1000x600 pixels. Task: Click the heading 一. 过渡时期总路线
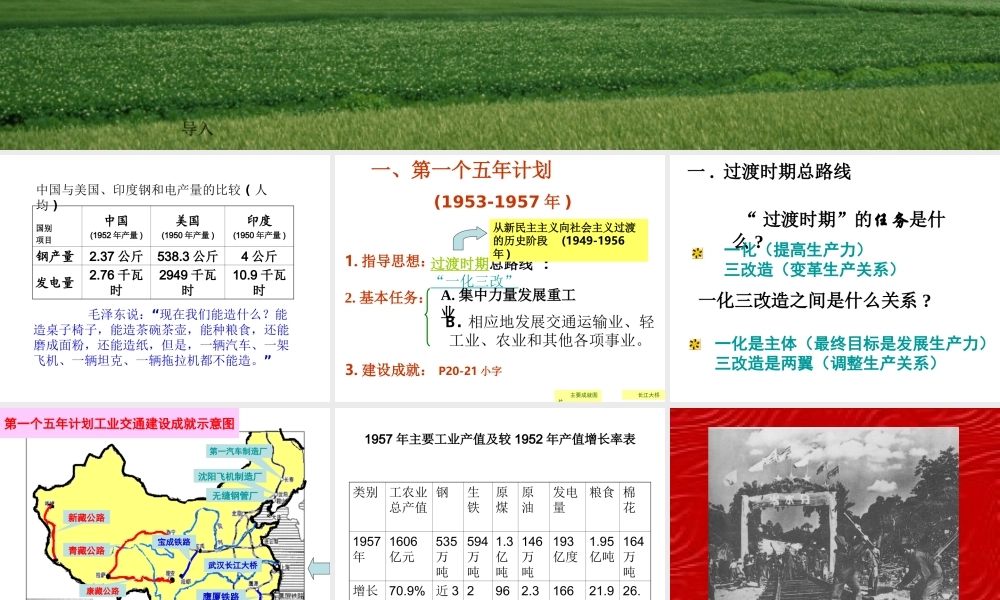tap(769, 172)
